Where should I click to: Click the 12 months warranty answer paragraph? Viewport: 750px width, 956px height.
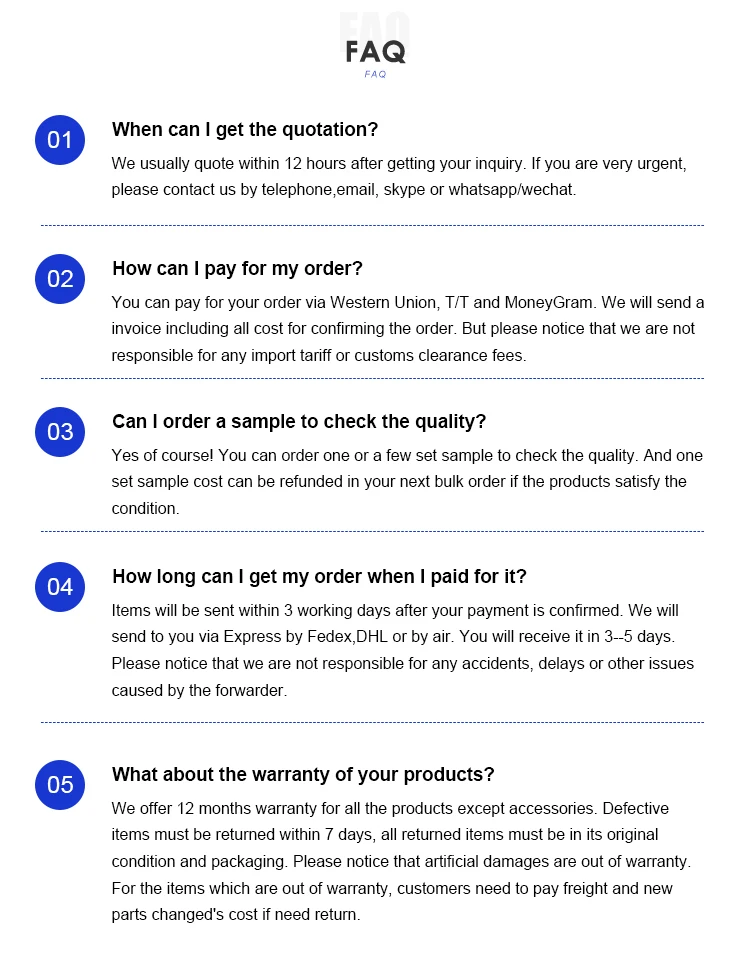click(x=401, y=861)
